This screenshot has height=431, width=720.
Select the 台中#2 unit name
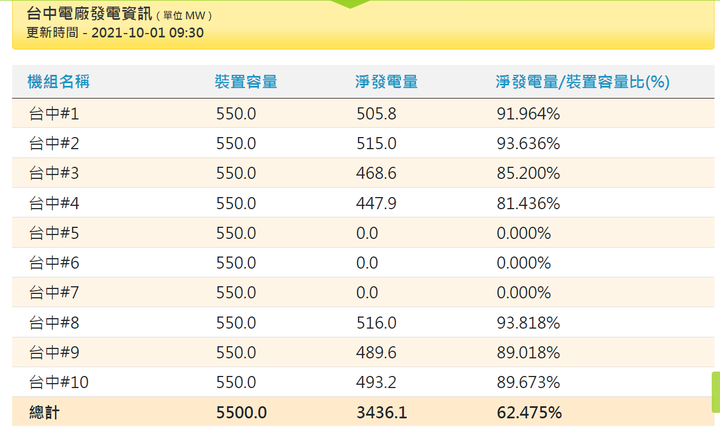click(54, 143)
